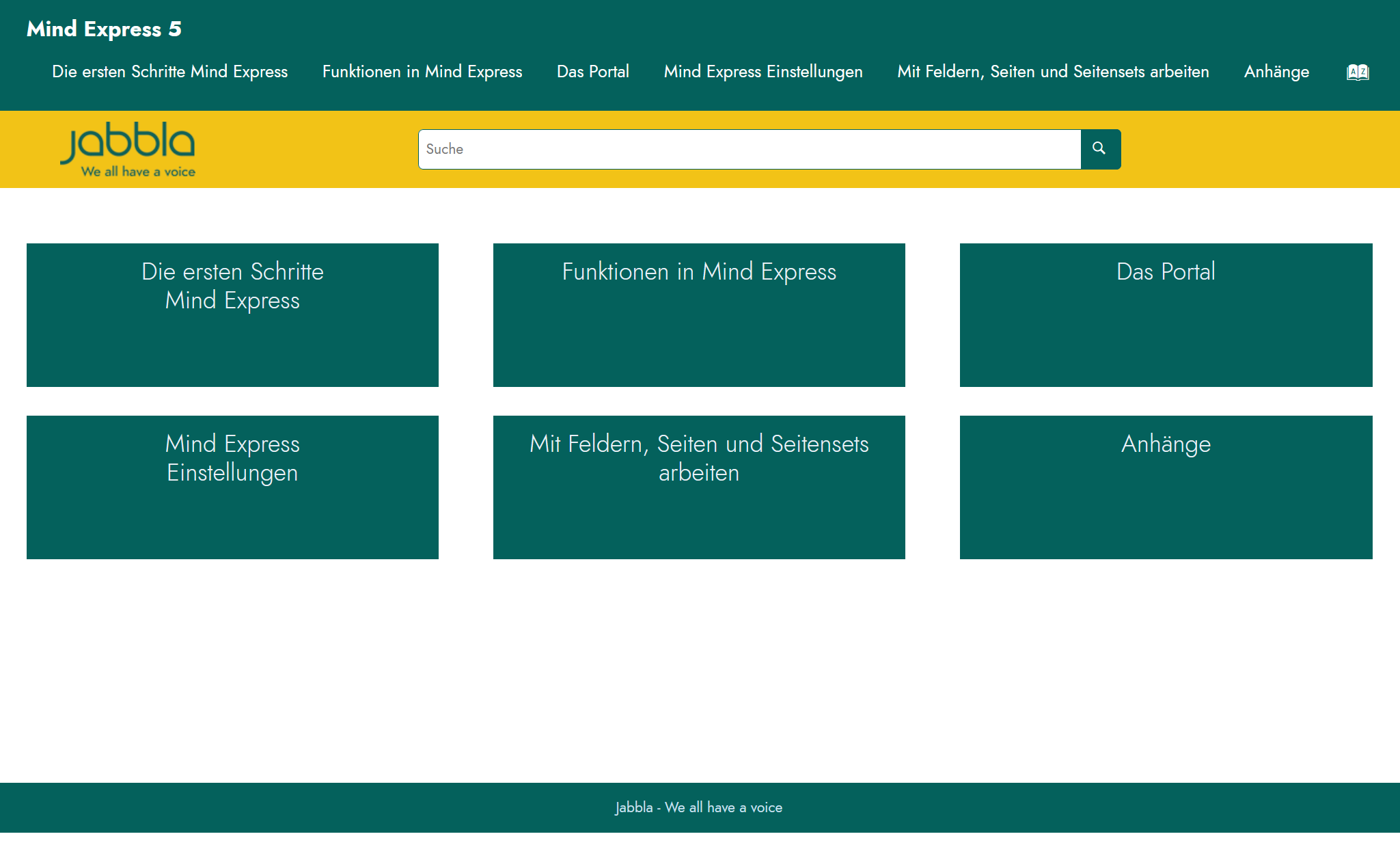The height and width of the screenshot is (845, 1400).
Task: Select 'Anhänge' in the top navigation
Action: click(1276, 72)
